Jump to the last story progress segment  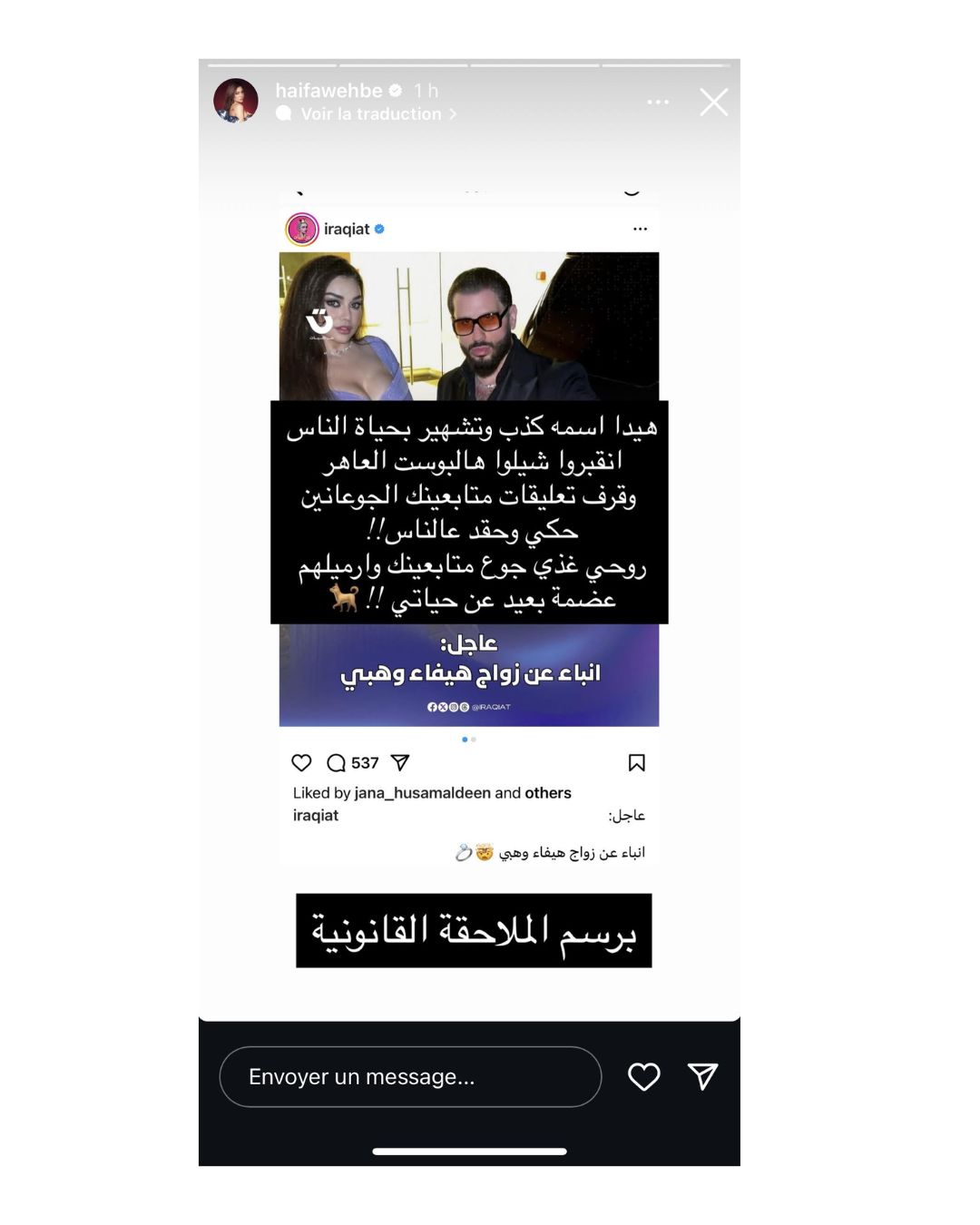pos(666,65)
